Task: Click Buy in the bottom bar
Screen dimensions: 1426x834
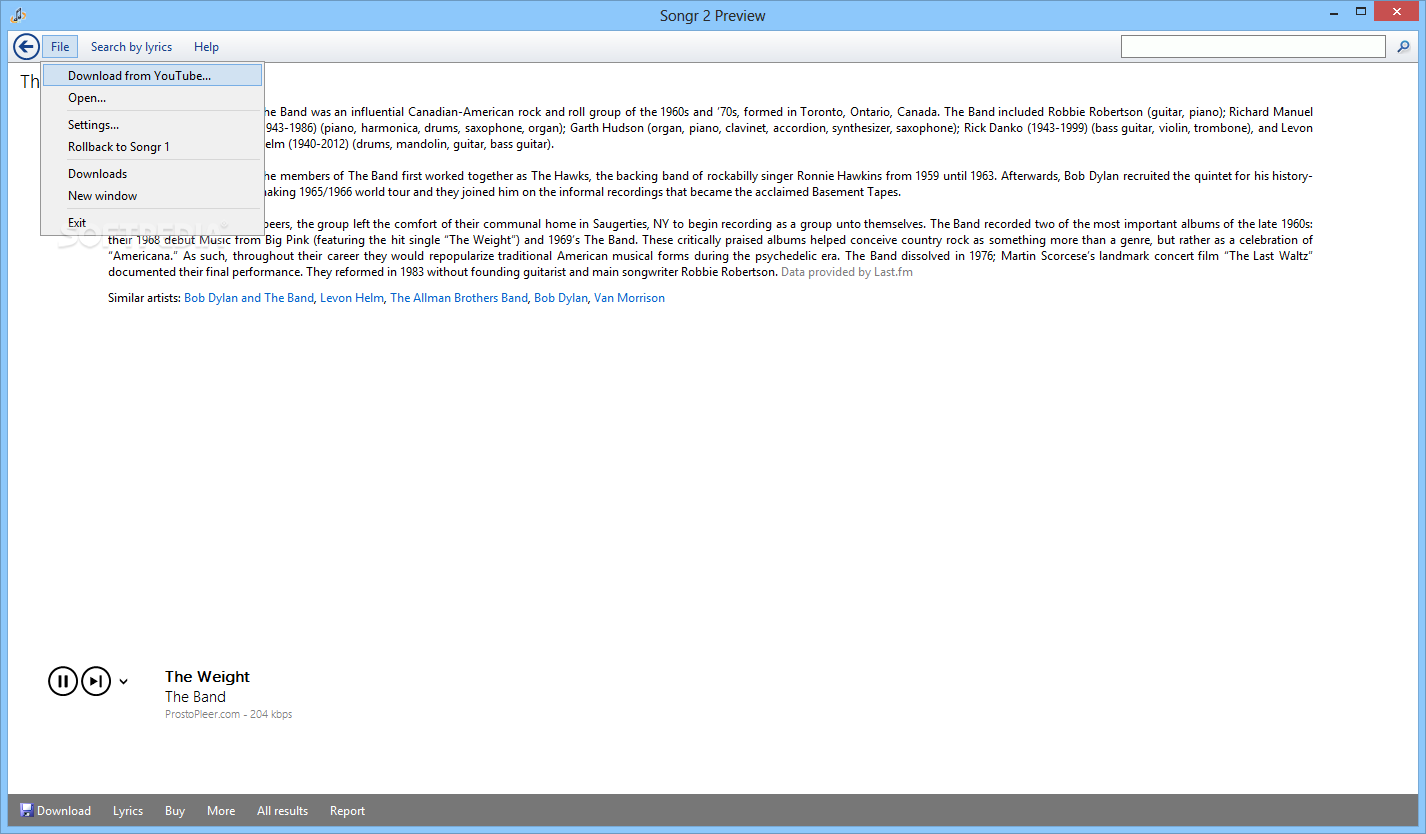Action: (175, 811)
